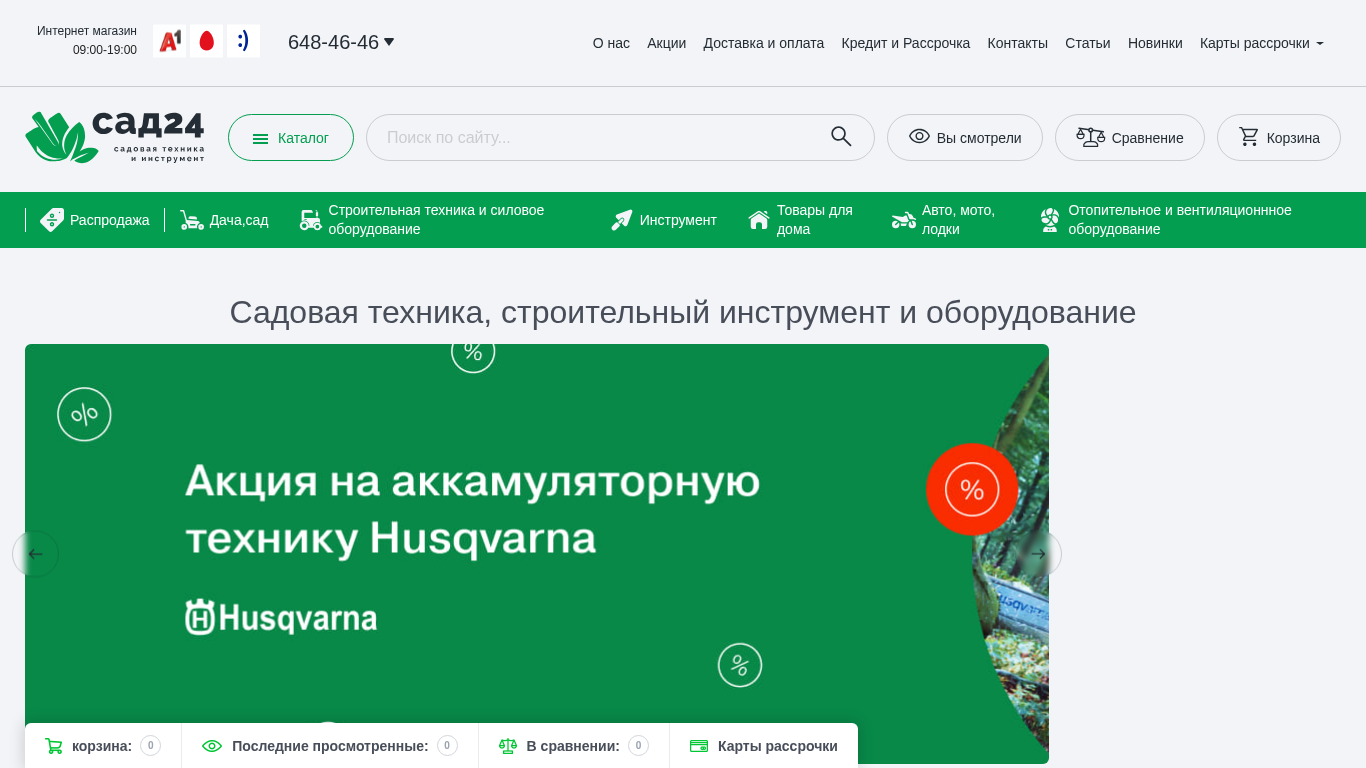Go to next banner slide
The height and width of the screenshot is (768, 1366).
(x=1038, y=554)
